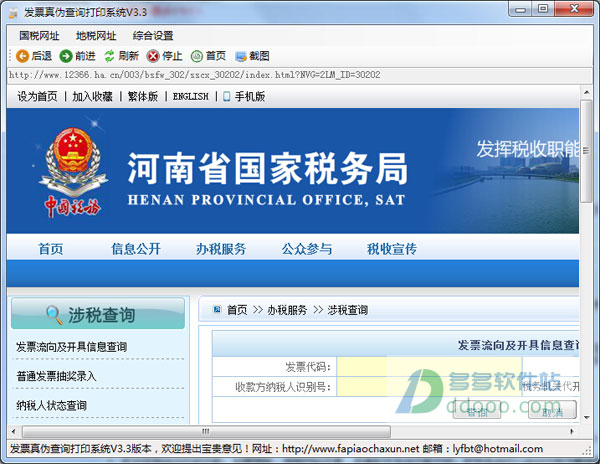Click the magnifier icon in 涉税查询 header
This screenshot has width=600, height=464.
(54, 315)
